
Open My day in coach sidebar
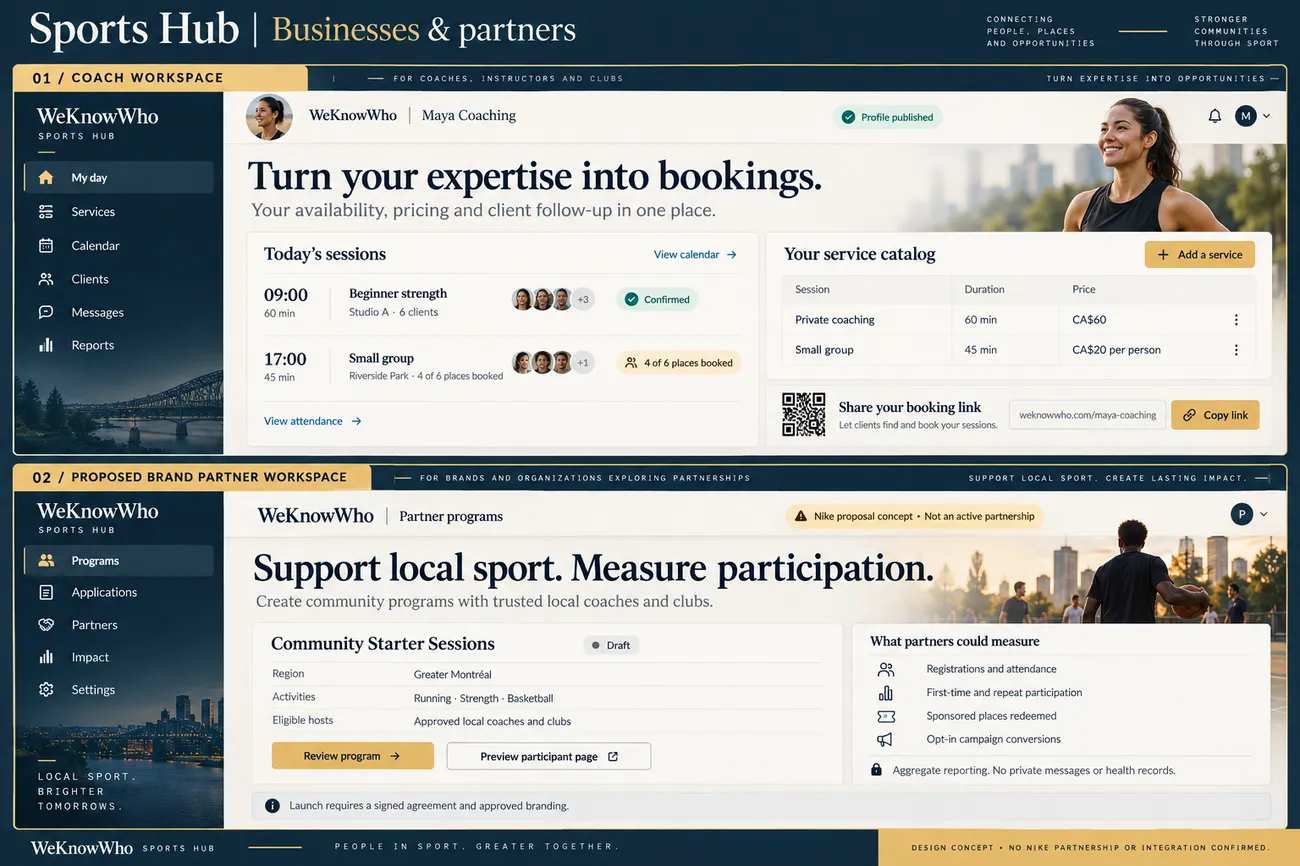[118, 177]
